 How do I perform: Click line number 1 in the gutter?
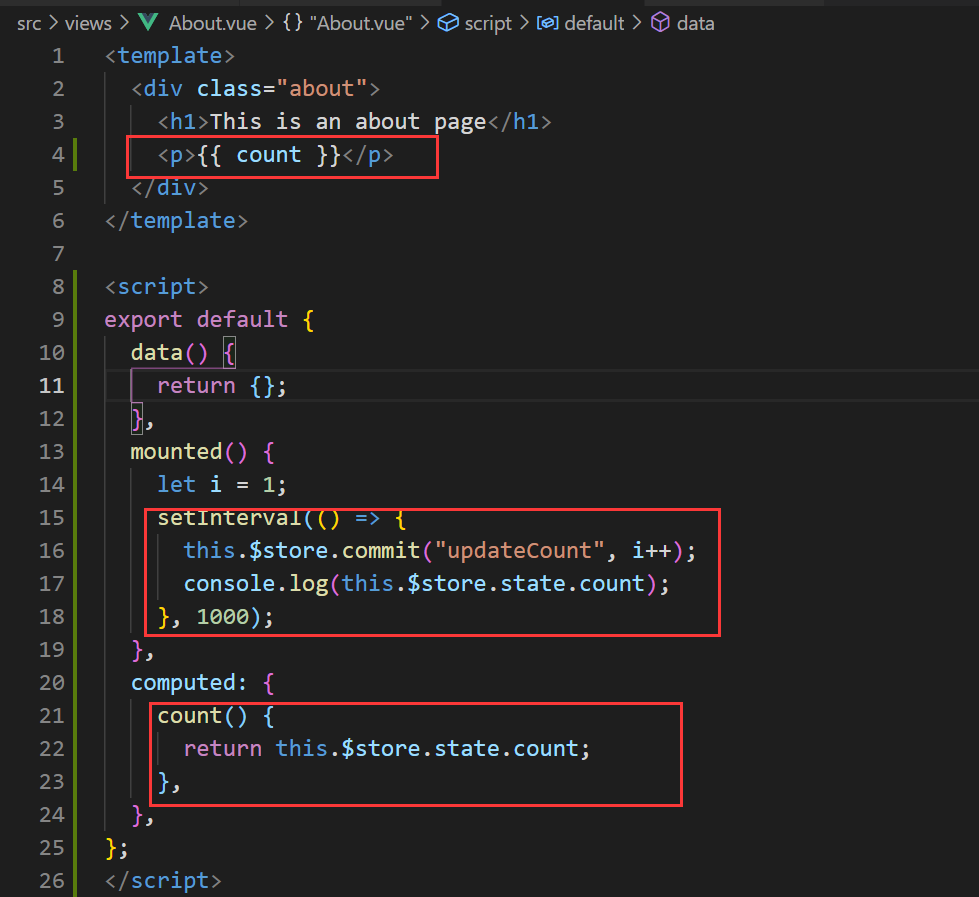58,56
